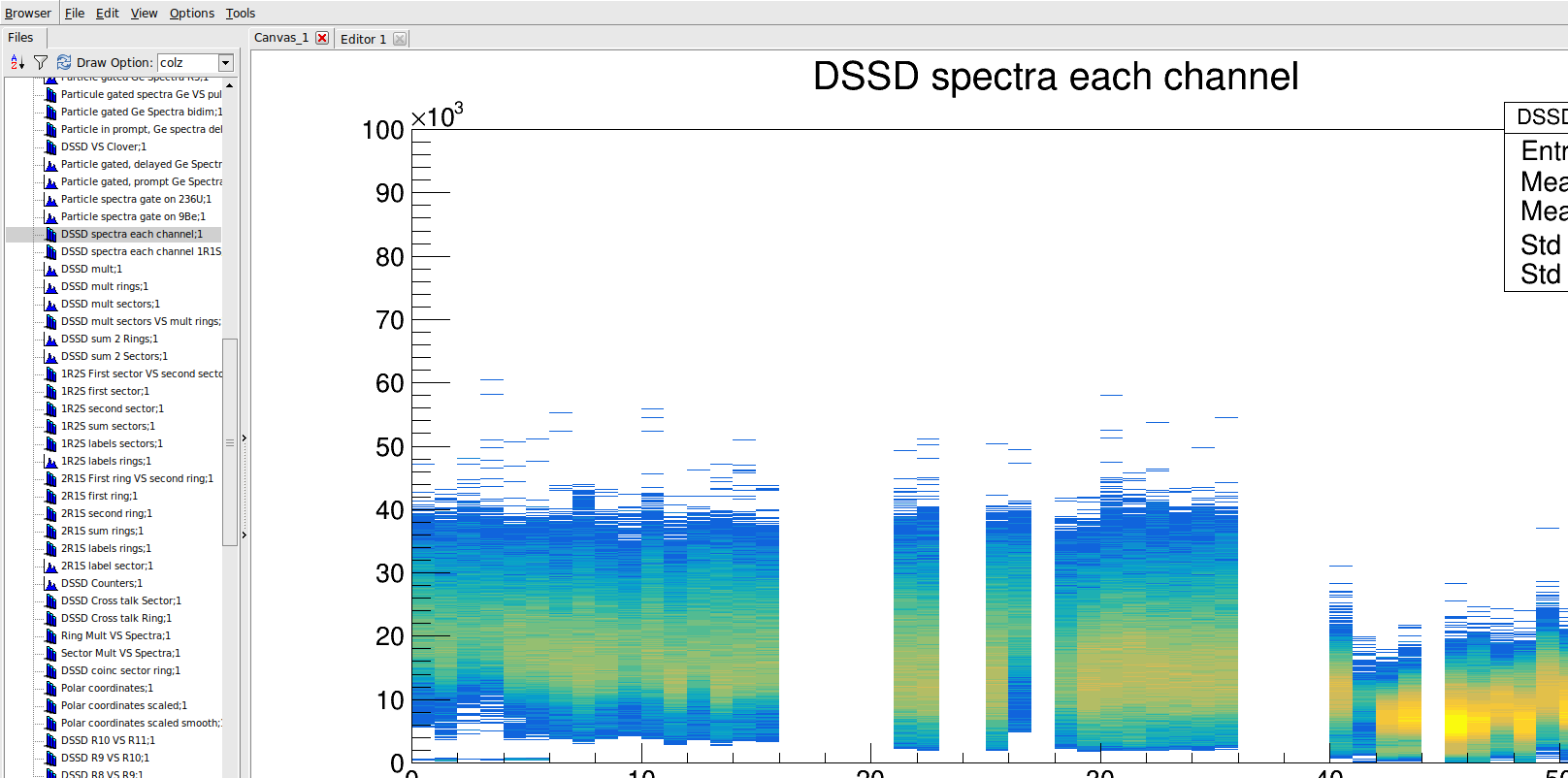Click histogram icon next to DSSD mult;1
Image resolution: width=1568 pixels, height=778 pixels.
click(x=50, y=270)
